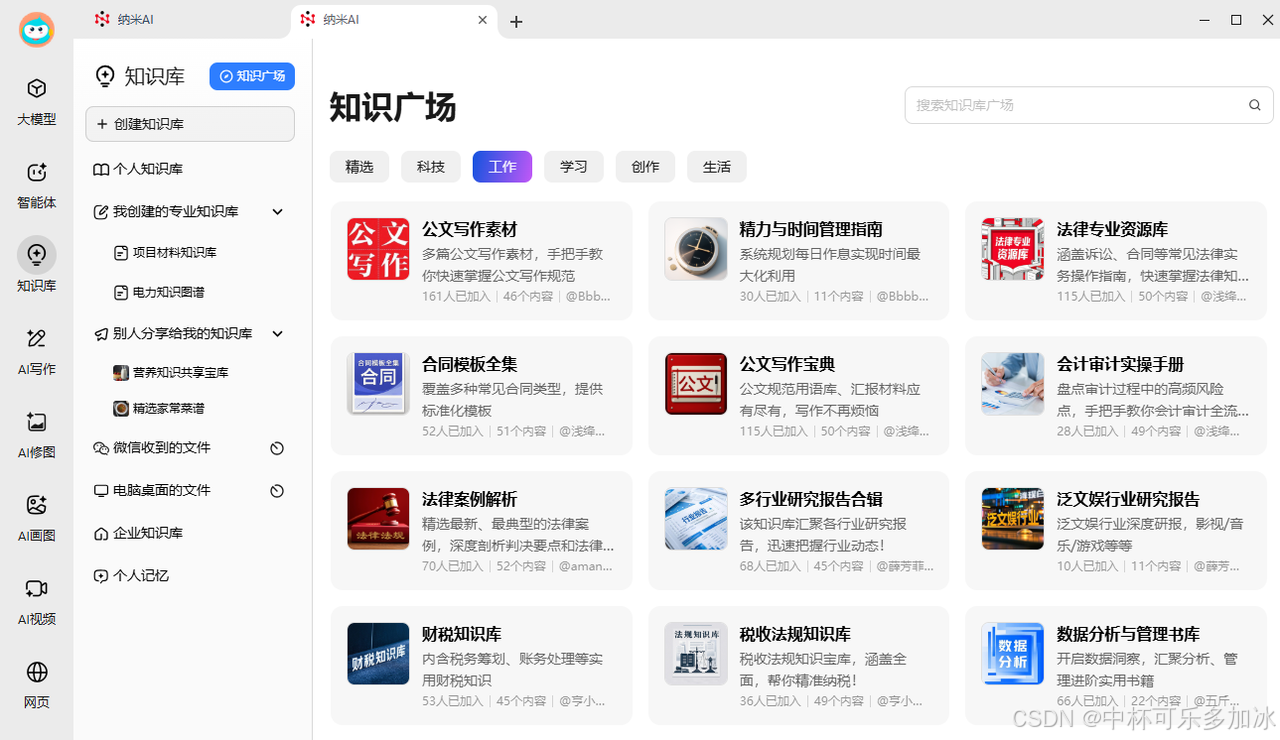1280x740 pixels.
Task: Select the 工作 category tab
Action: click(x=502, y=167)
